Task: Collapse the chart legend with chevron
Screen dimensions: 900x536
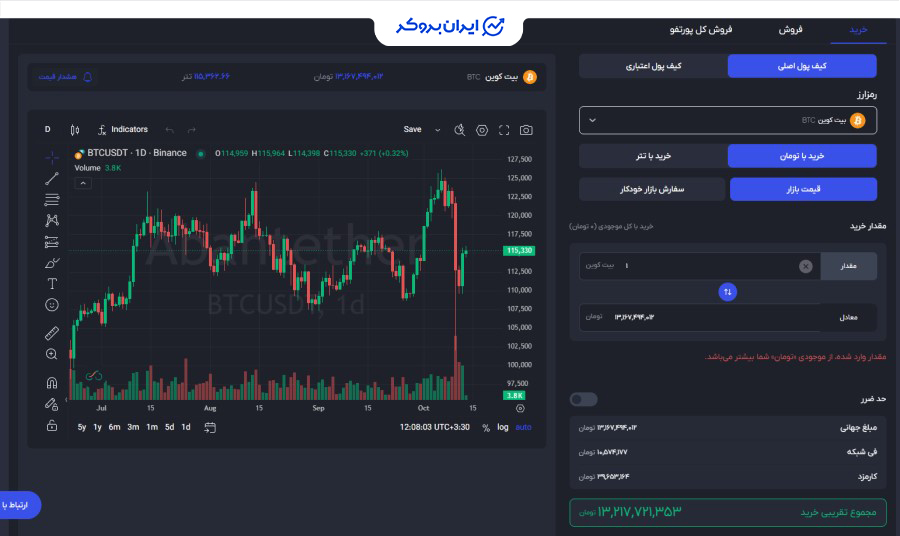Action: [83, 183]
